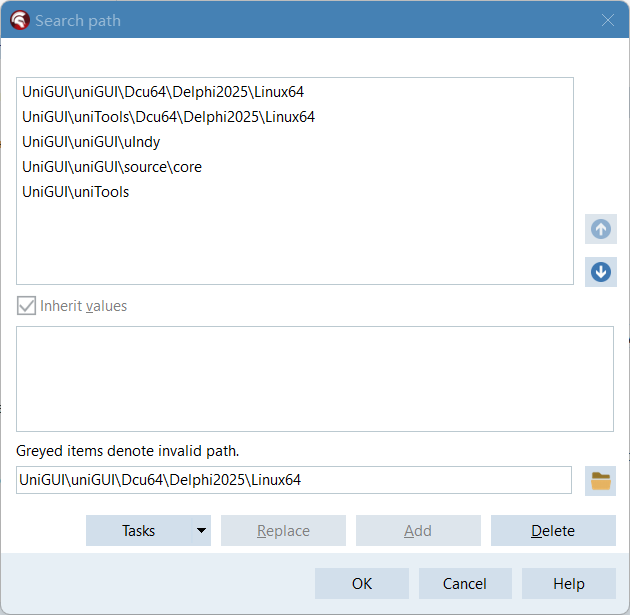Screen dimensions: 630x615
Task: Open Help for Search path
Action: (569, 584)
